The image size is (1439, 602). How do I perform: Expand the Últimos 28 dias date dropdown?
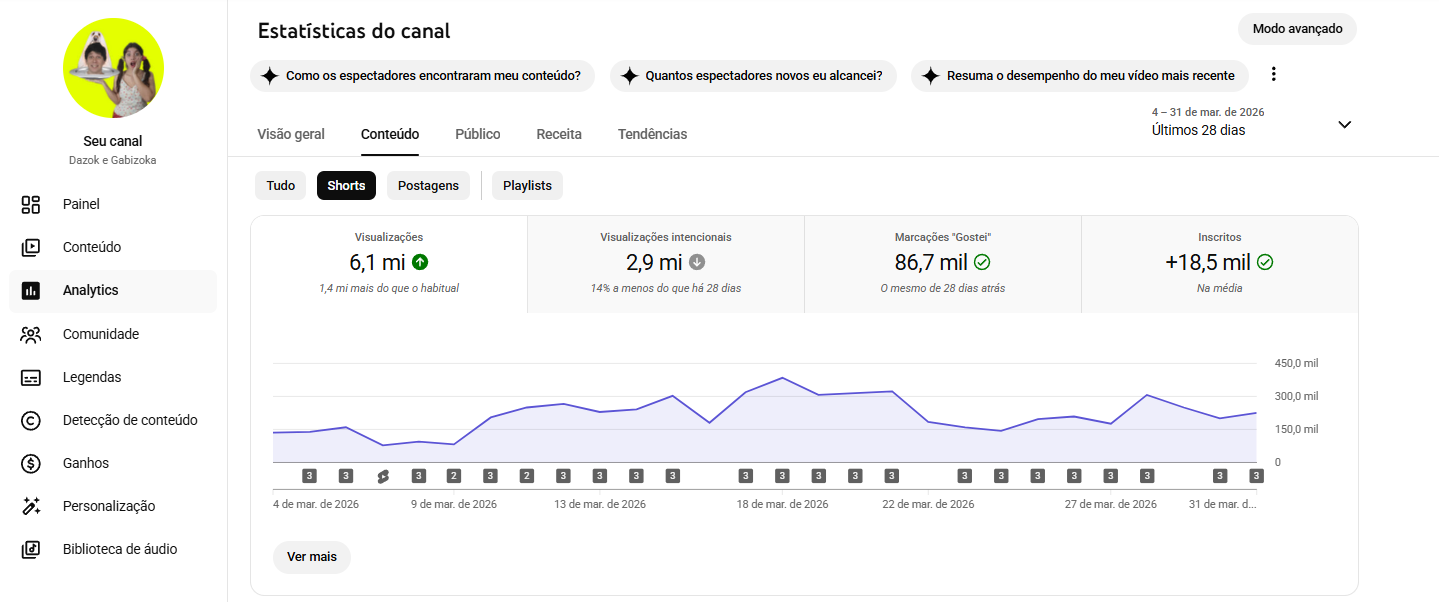[x=1344, y=125]
